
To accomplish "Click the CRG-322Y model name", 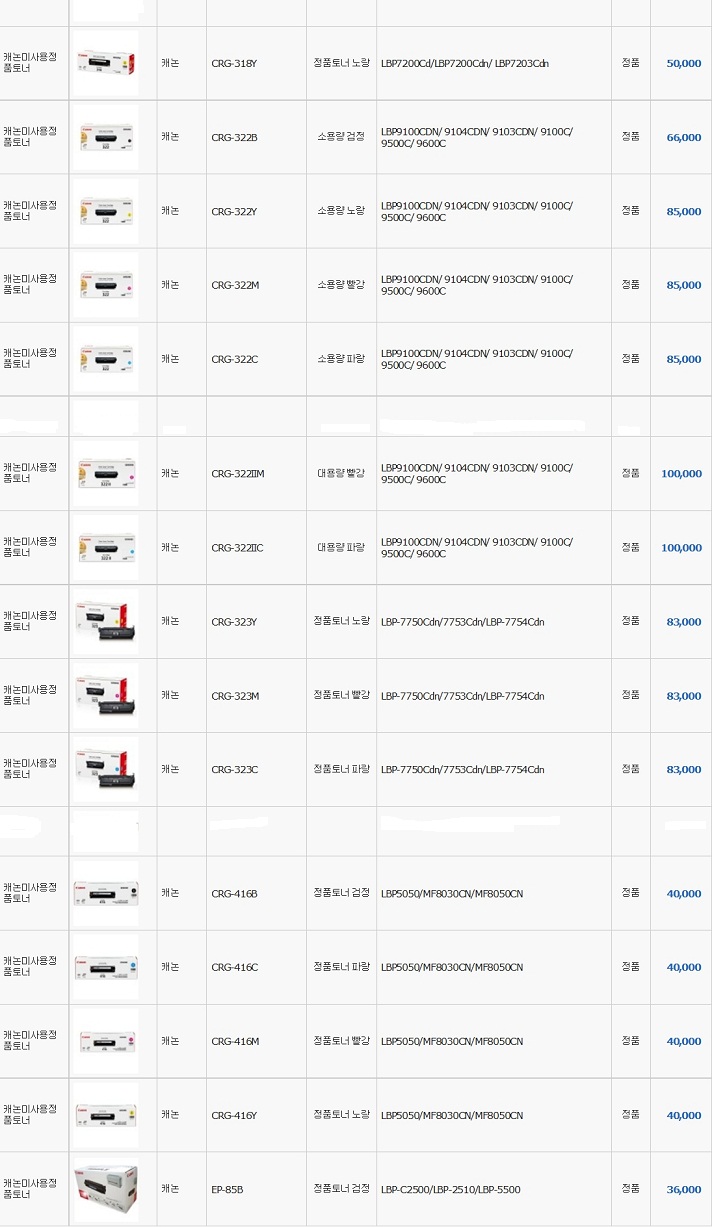I will (234, 211).
